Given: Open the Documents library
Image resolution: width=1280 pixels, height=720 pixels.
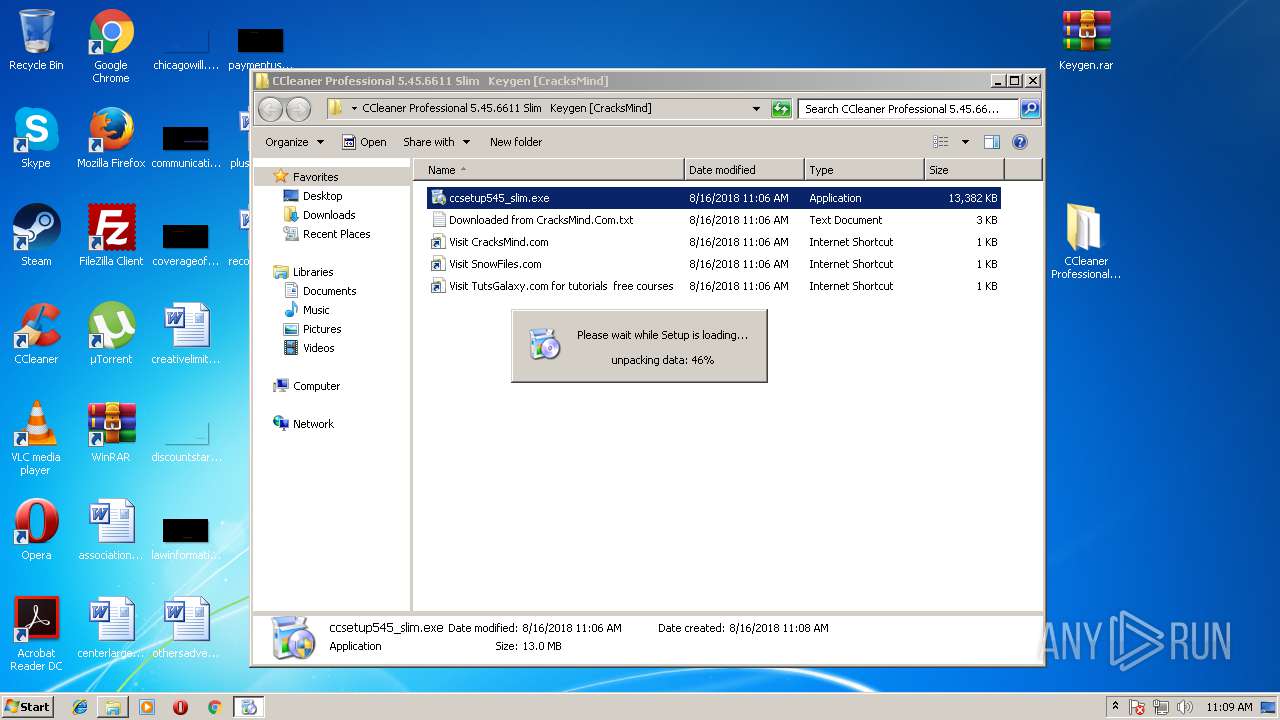Looking at the screenshot, I should 329,291.
